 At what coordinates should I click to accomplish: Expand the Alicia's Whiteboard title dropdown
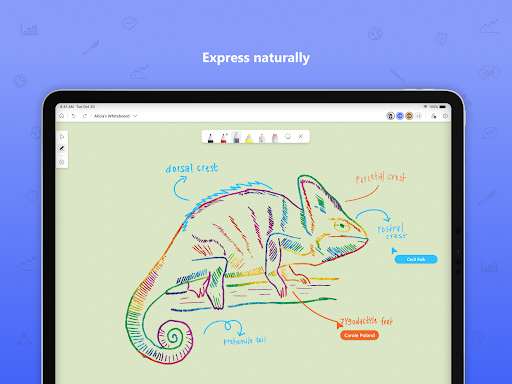click(135, 116)
